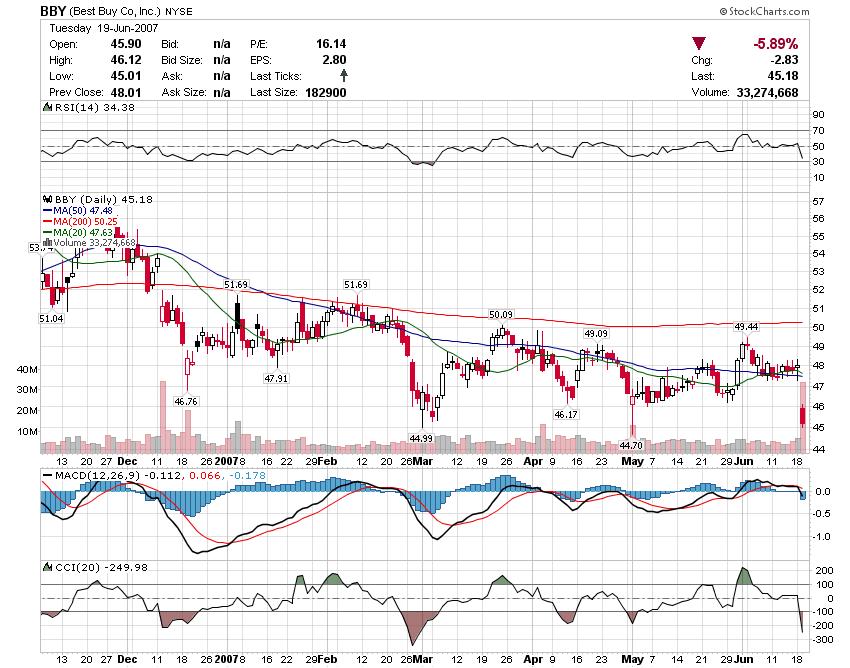This screenshot has width=850, height=668.
Task: Click the Last Size value 182900
Action: 326,92
